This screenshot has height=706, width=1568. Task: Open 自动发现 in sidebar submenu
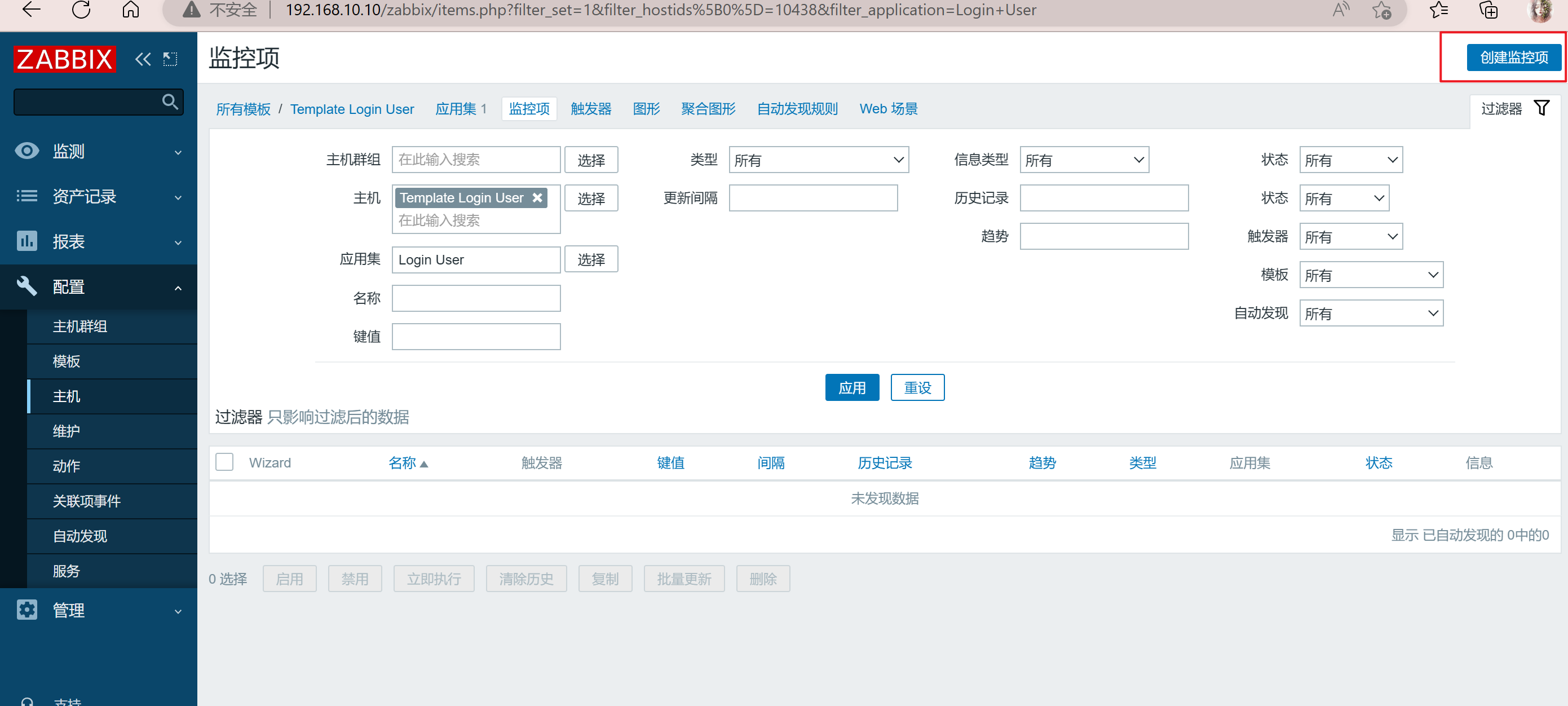[112, 536]
